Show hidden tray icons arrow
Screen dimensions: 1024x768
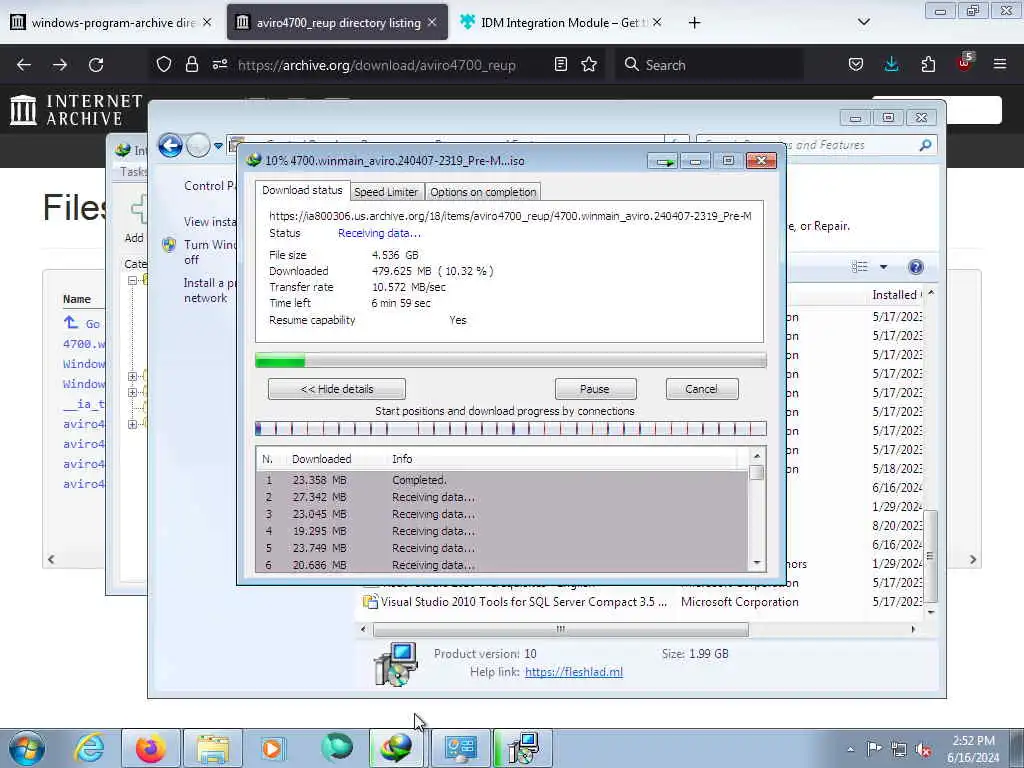coord(850,749)
